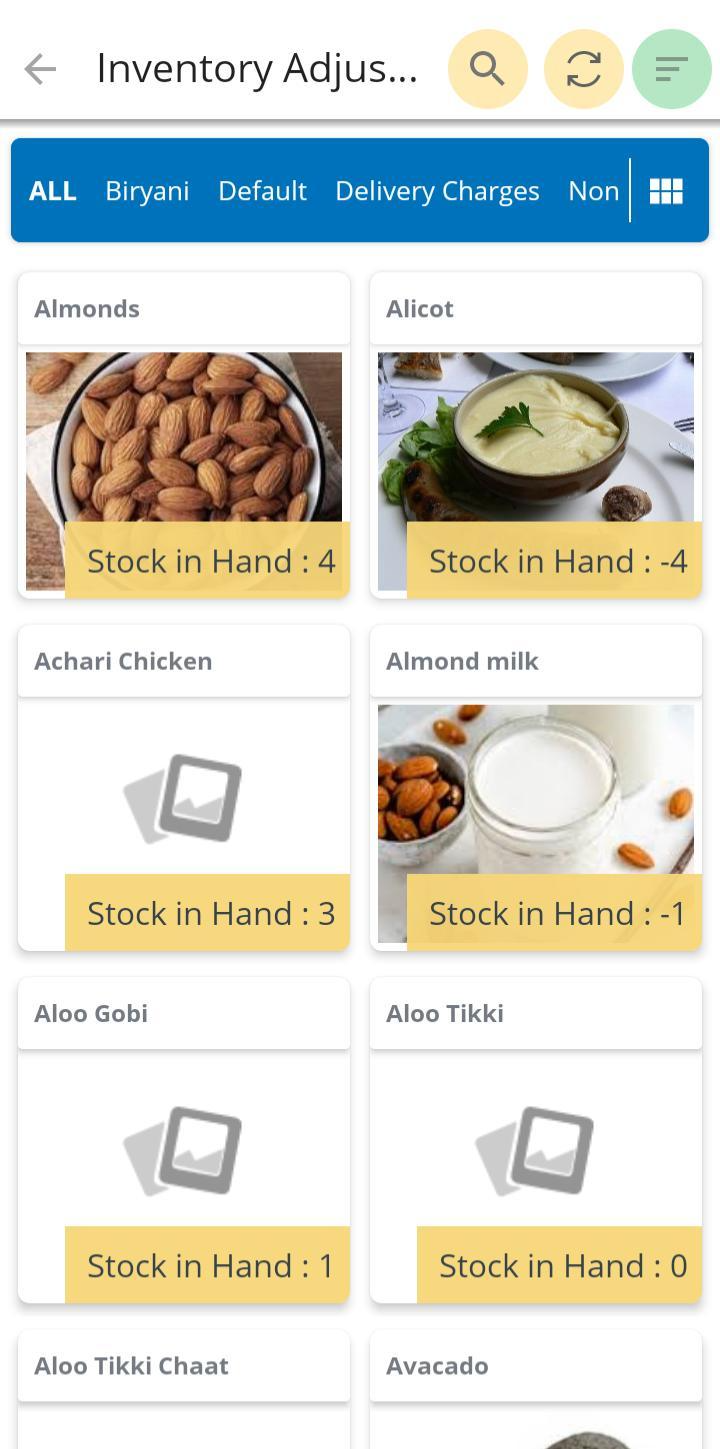Viewport: 720px width, 1449px height.
Task: Open the Delivery Charges category tab
Action: click(x=437, y=191)
